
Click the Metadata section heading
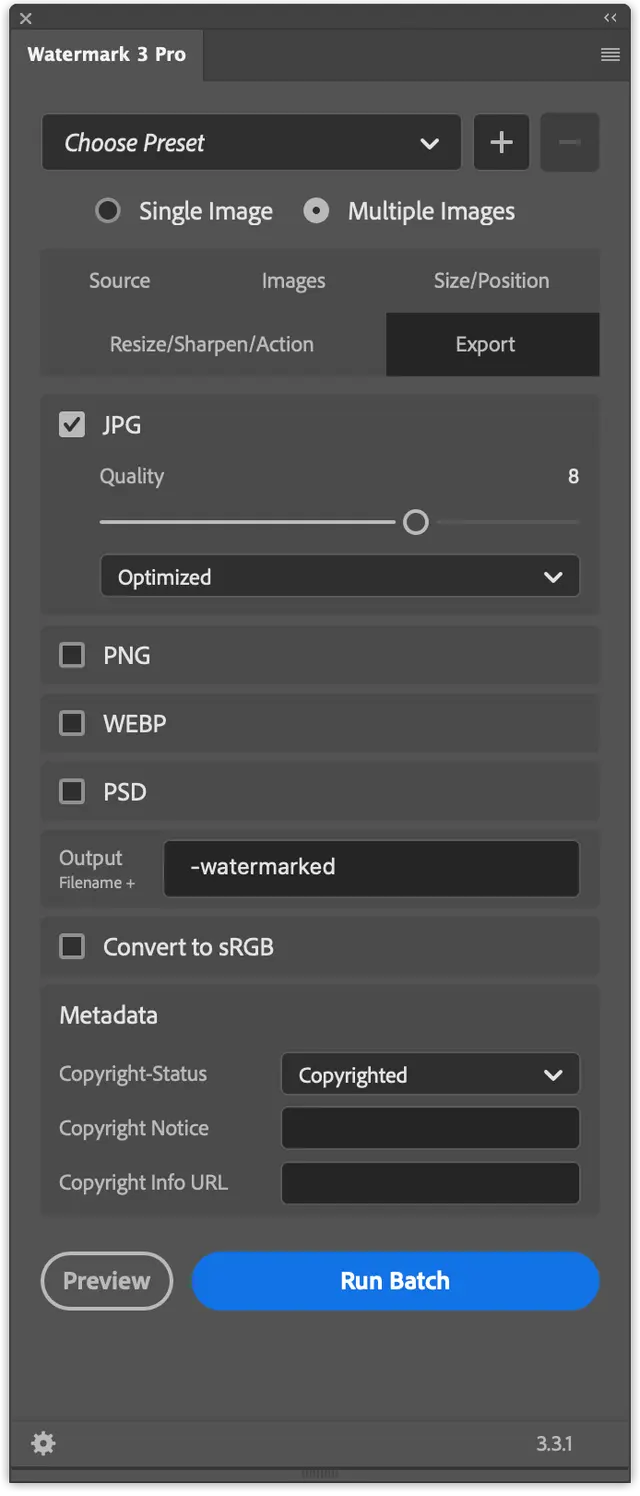(108, 1015)
